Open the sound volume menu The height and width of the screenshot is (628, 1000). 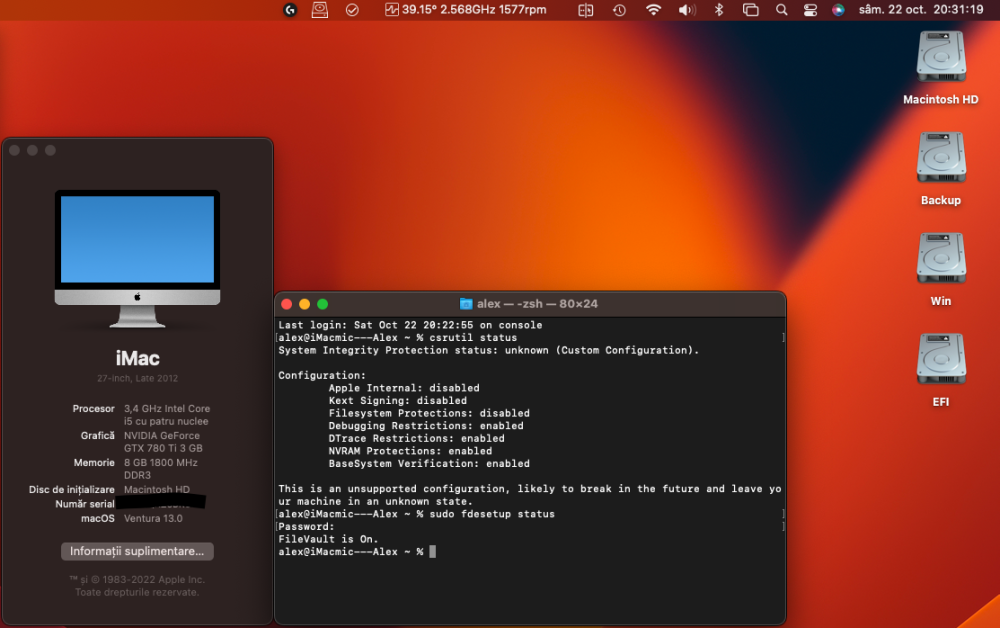[686, 10]
